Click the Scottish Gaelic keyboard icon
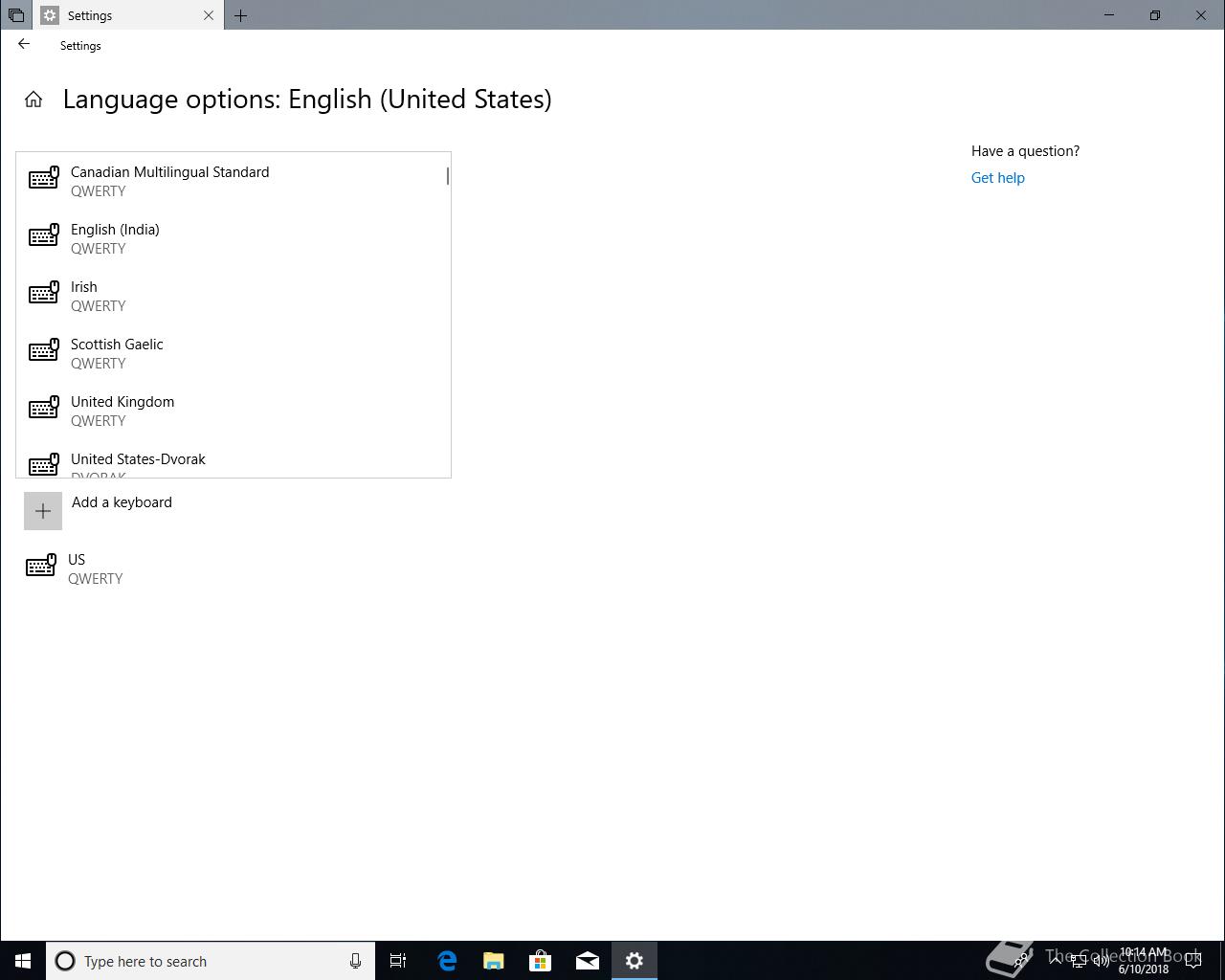This screenshot has height=980, width=1225. [x=44, y=351]
